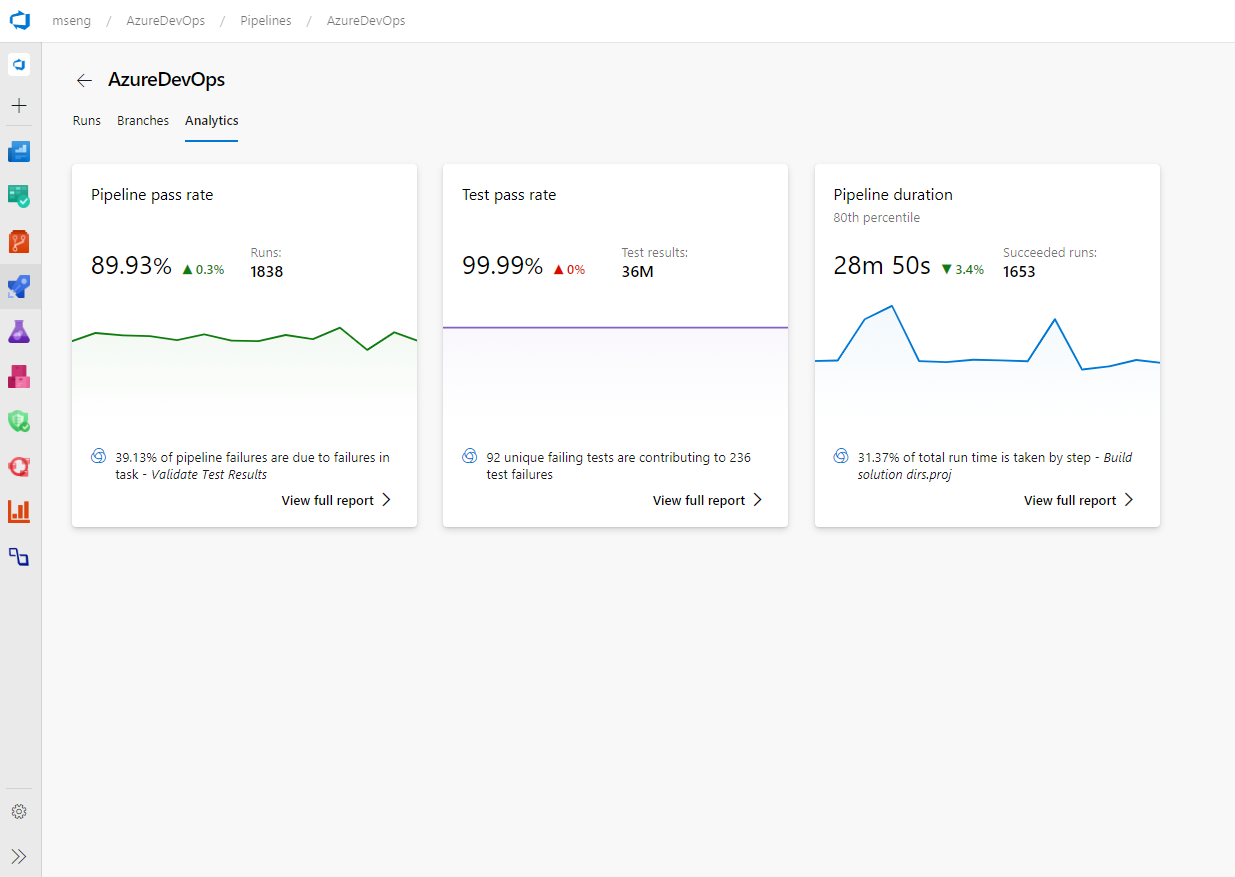
Task: Open the Pipelines hub icon in sidebar
Action: coord(19,286)
